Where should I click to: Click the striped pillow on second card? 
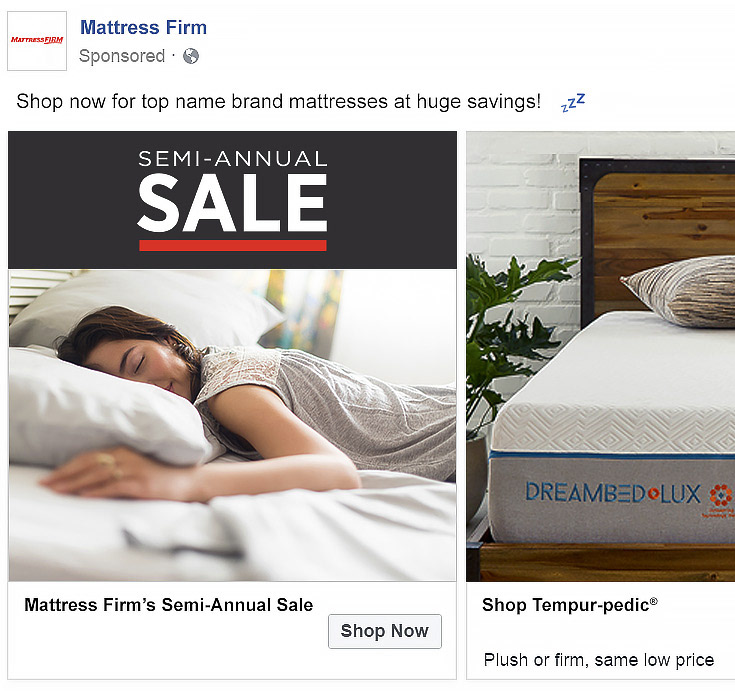[x=678, y=292]
